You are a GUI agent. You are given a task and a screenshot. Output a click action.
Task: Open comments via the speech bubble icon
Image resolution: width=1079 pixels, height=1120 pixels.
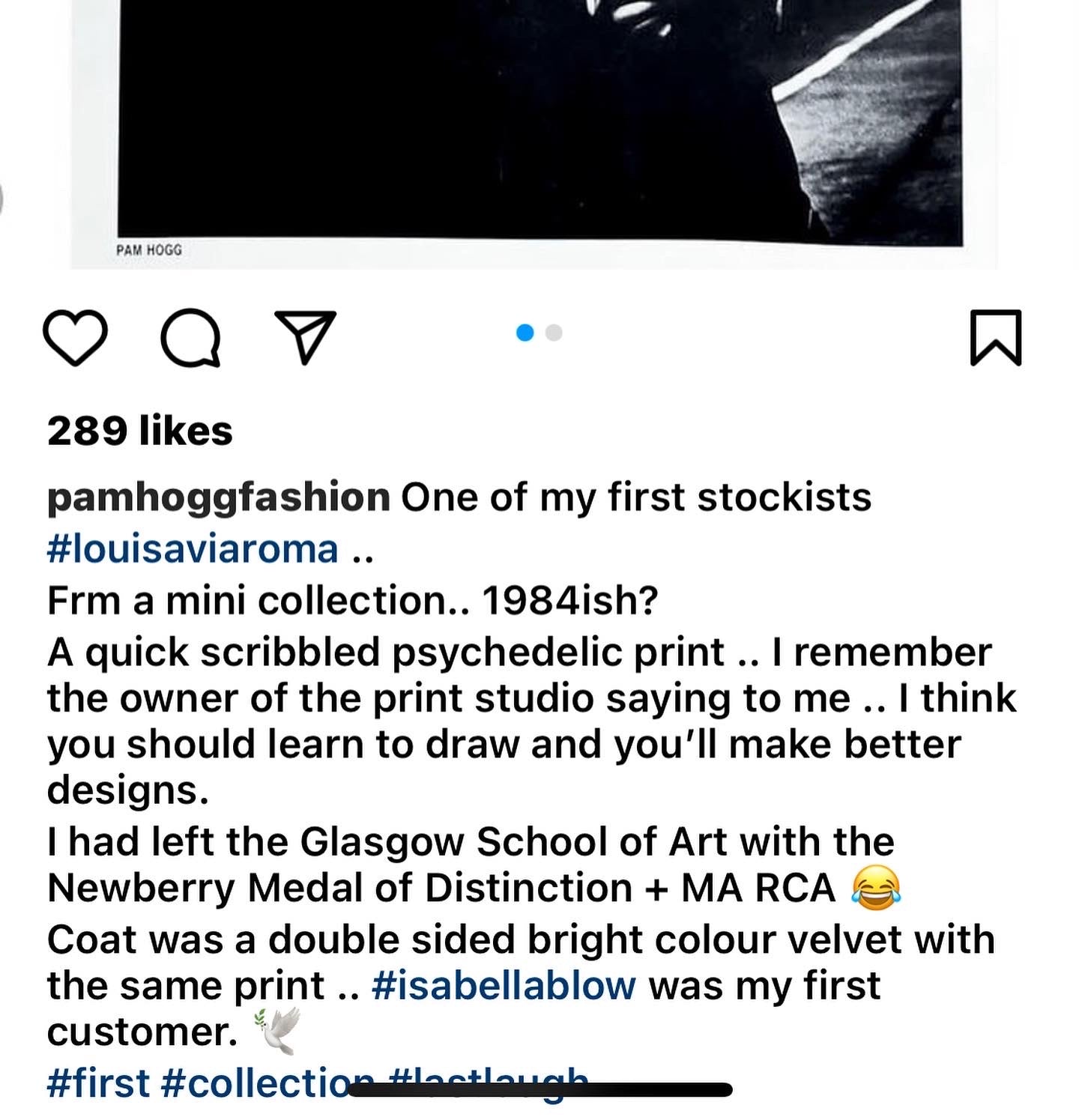coord(191,337)
